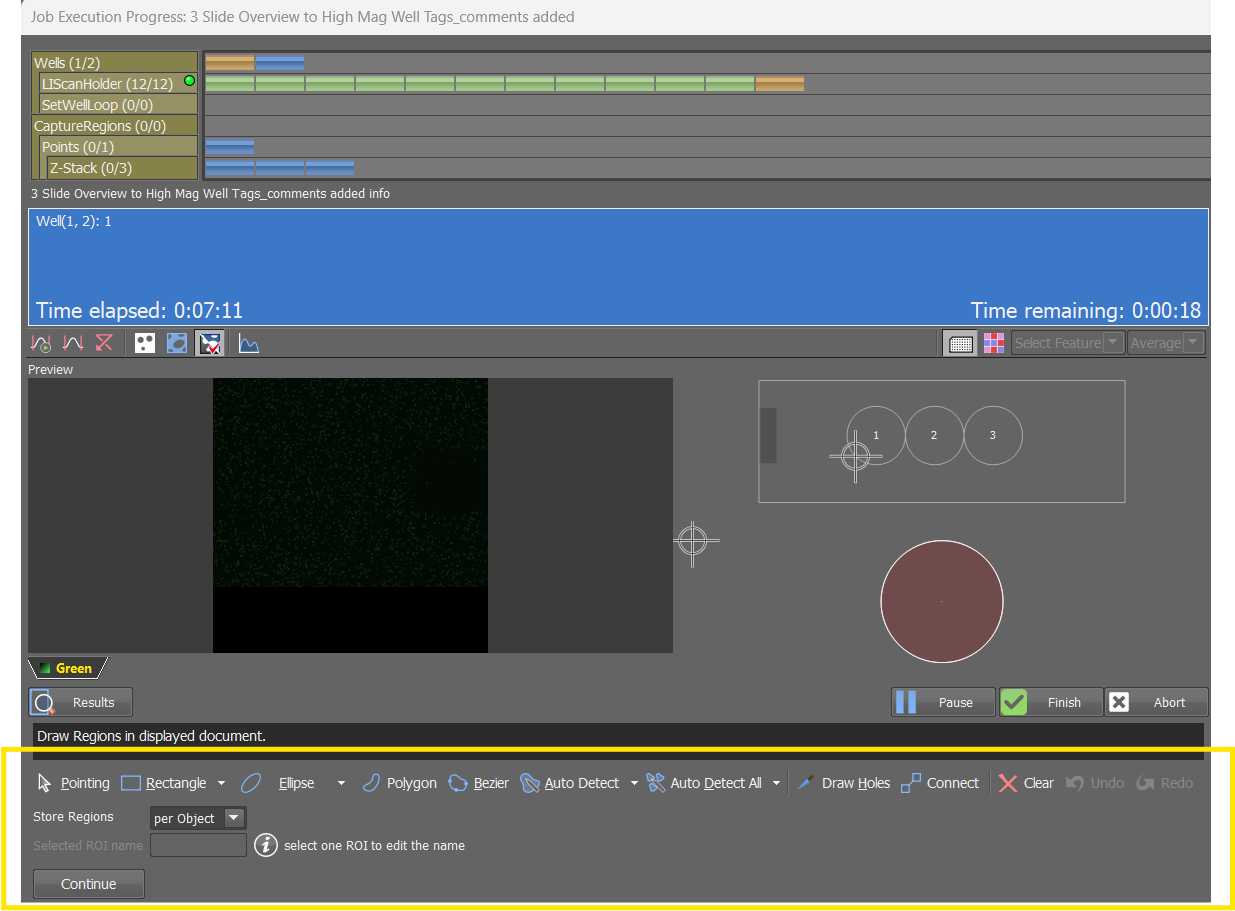Clear all drawn regions
Viewport: 1235px width, 911px height.
[x=1026, y=783]
